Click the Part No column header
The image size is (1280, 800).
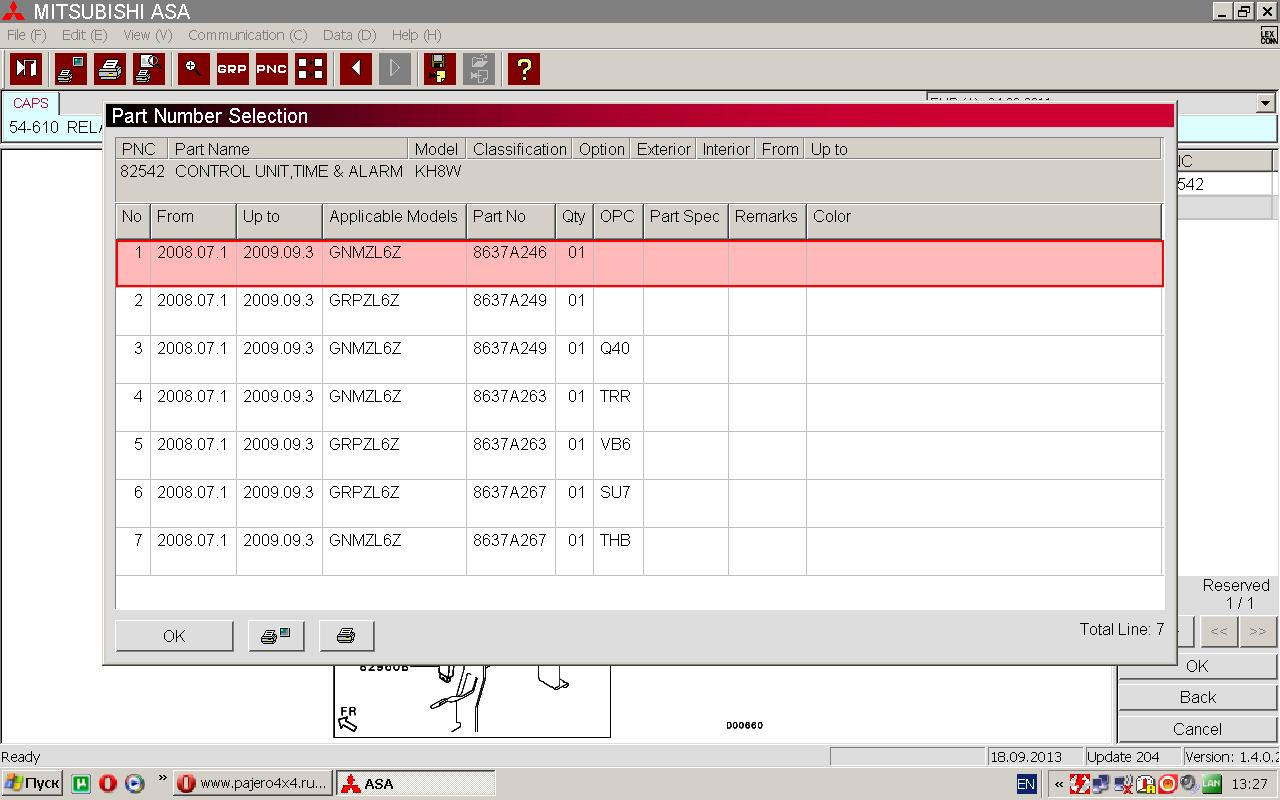click(510, 217)
